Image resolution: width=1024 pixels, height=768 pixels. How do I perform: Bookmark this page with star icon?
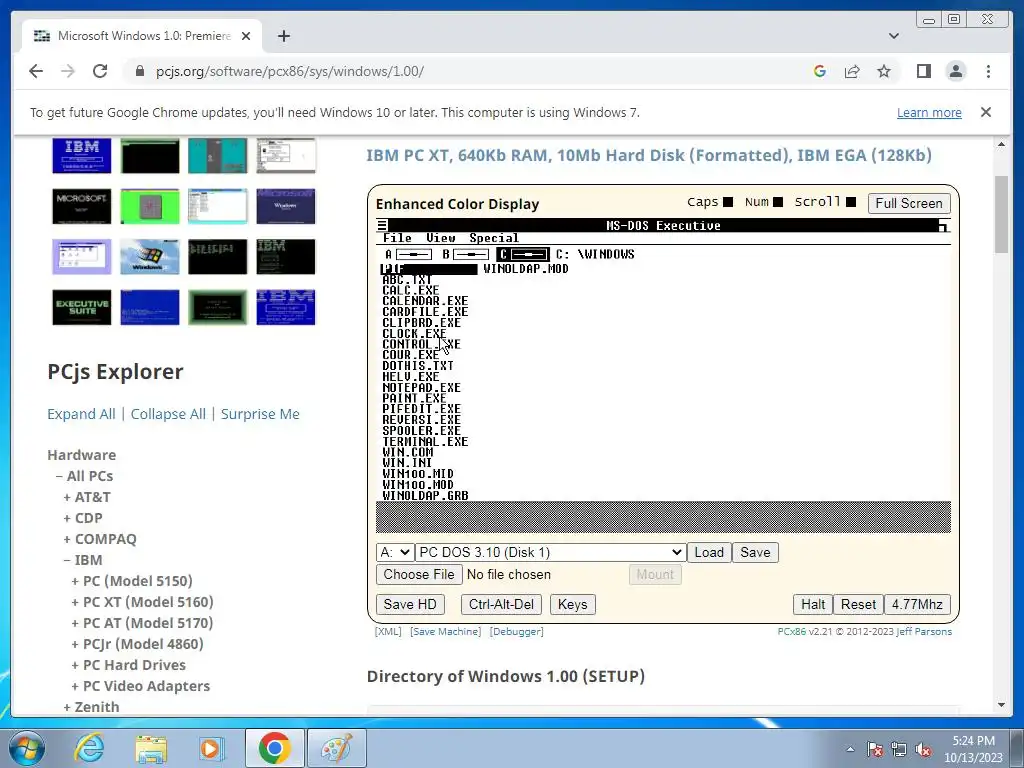pos(884,71)
